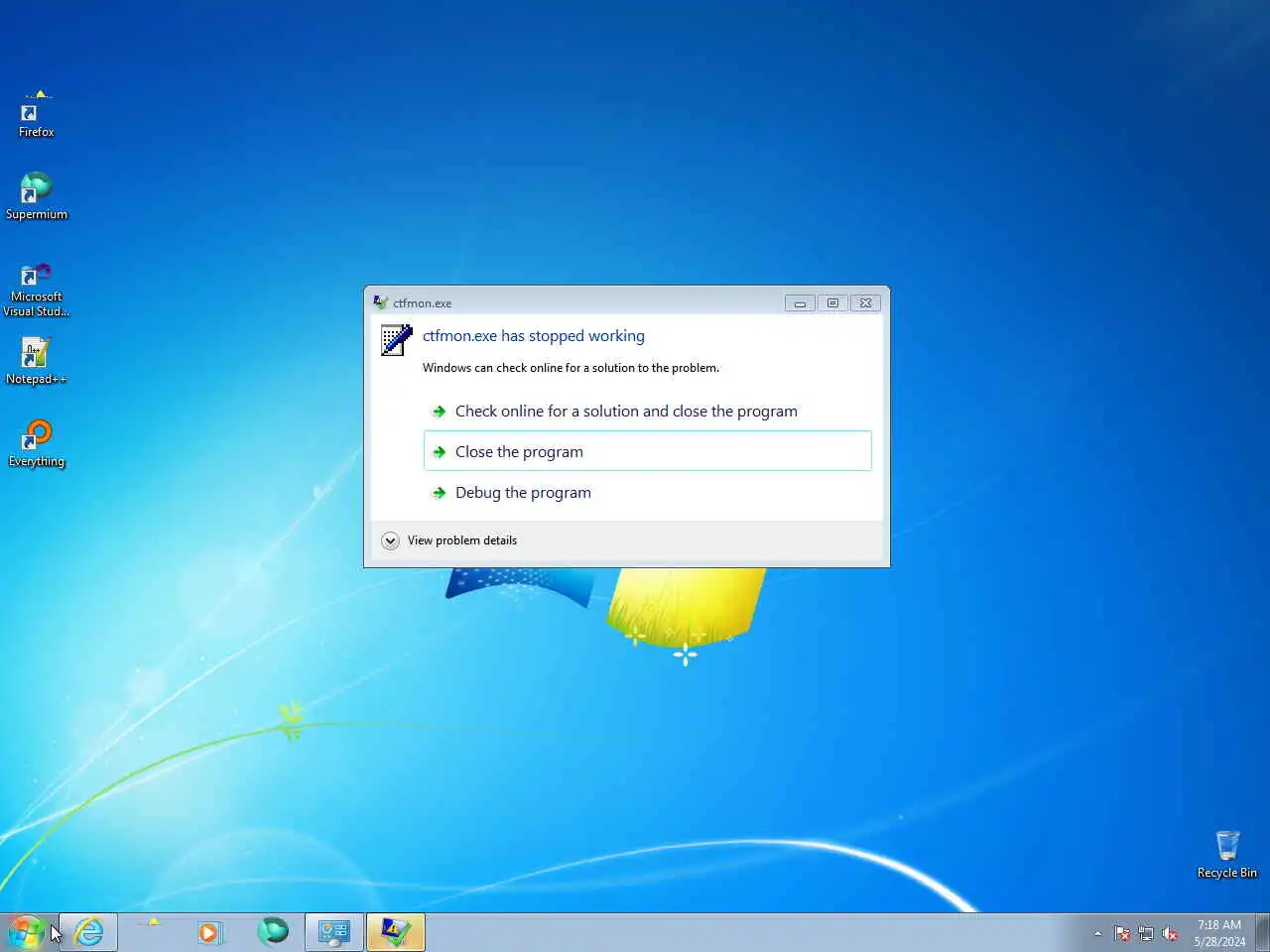Choose Debug the program
The width and height of the screenshot is (1270, 952).
tap(647, 493)
